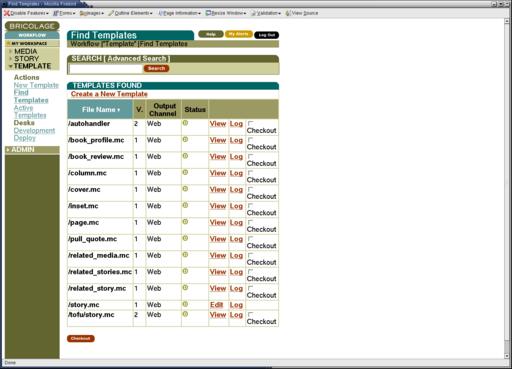Check the Checkout box for /autohandler
This screenshot has height=369, width=512.
250,124
